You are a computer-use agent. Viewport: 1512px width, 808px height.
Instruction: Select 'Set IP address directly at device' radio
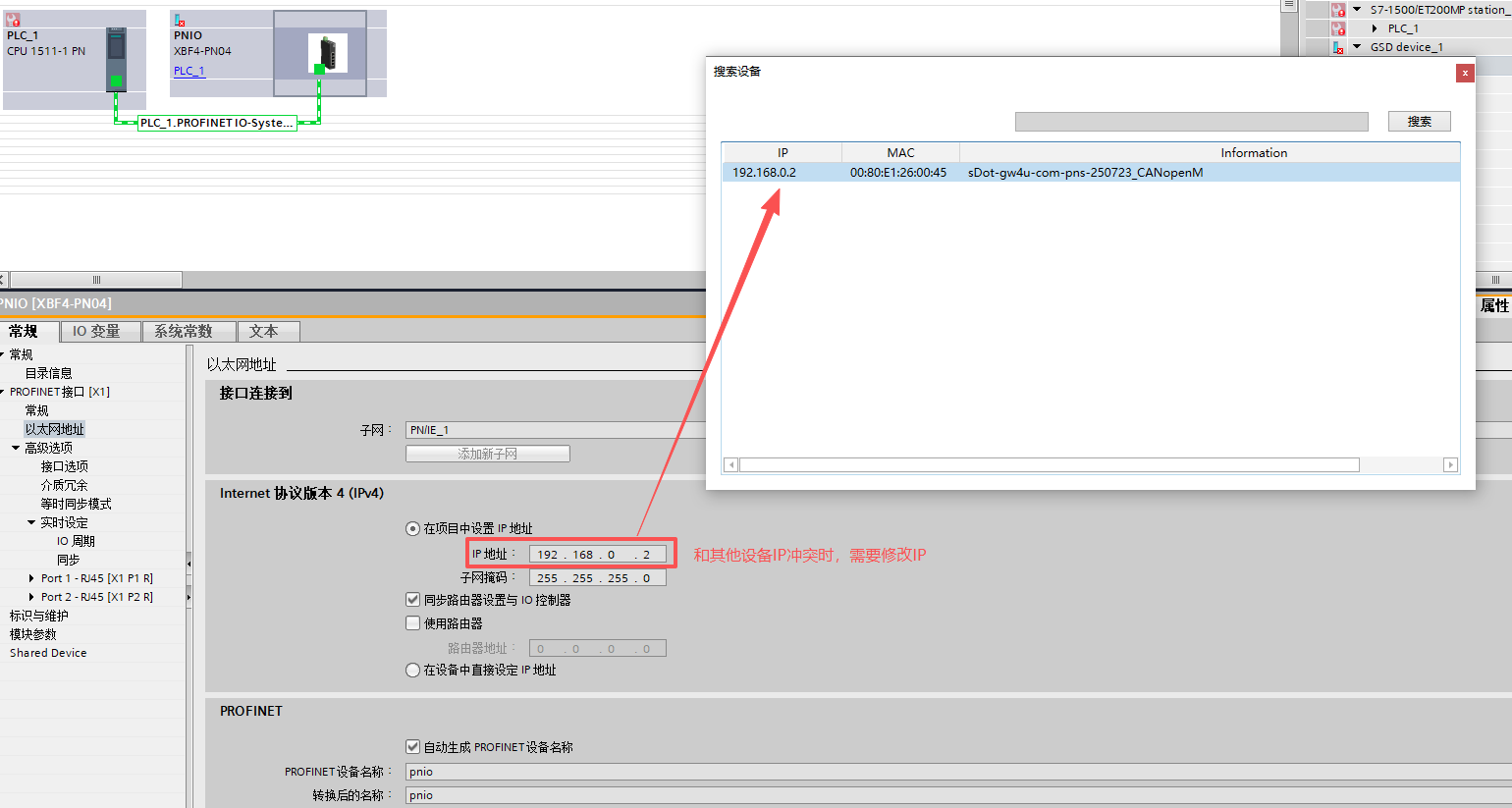coord(413,671)
